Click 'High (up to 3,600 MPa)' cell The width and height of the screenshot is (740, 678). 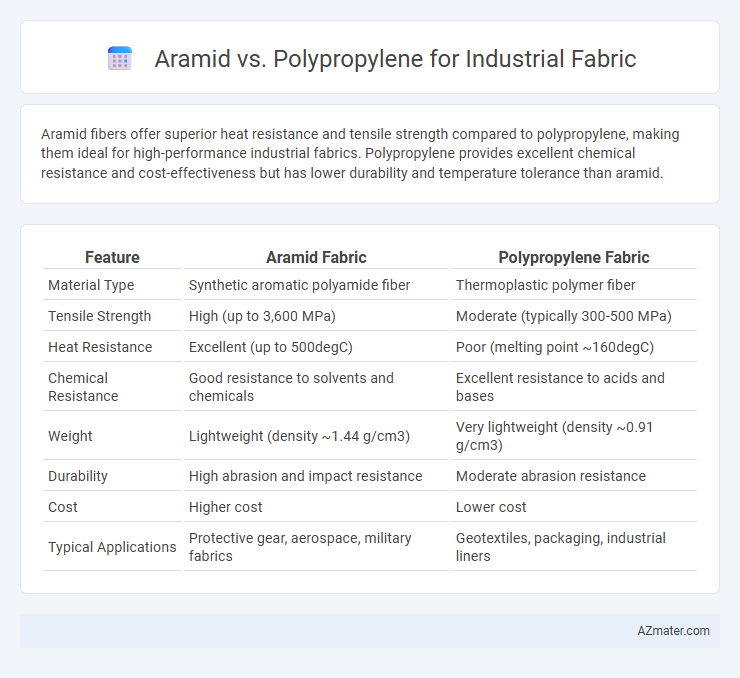pos(262,316)
